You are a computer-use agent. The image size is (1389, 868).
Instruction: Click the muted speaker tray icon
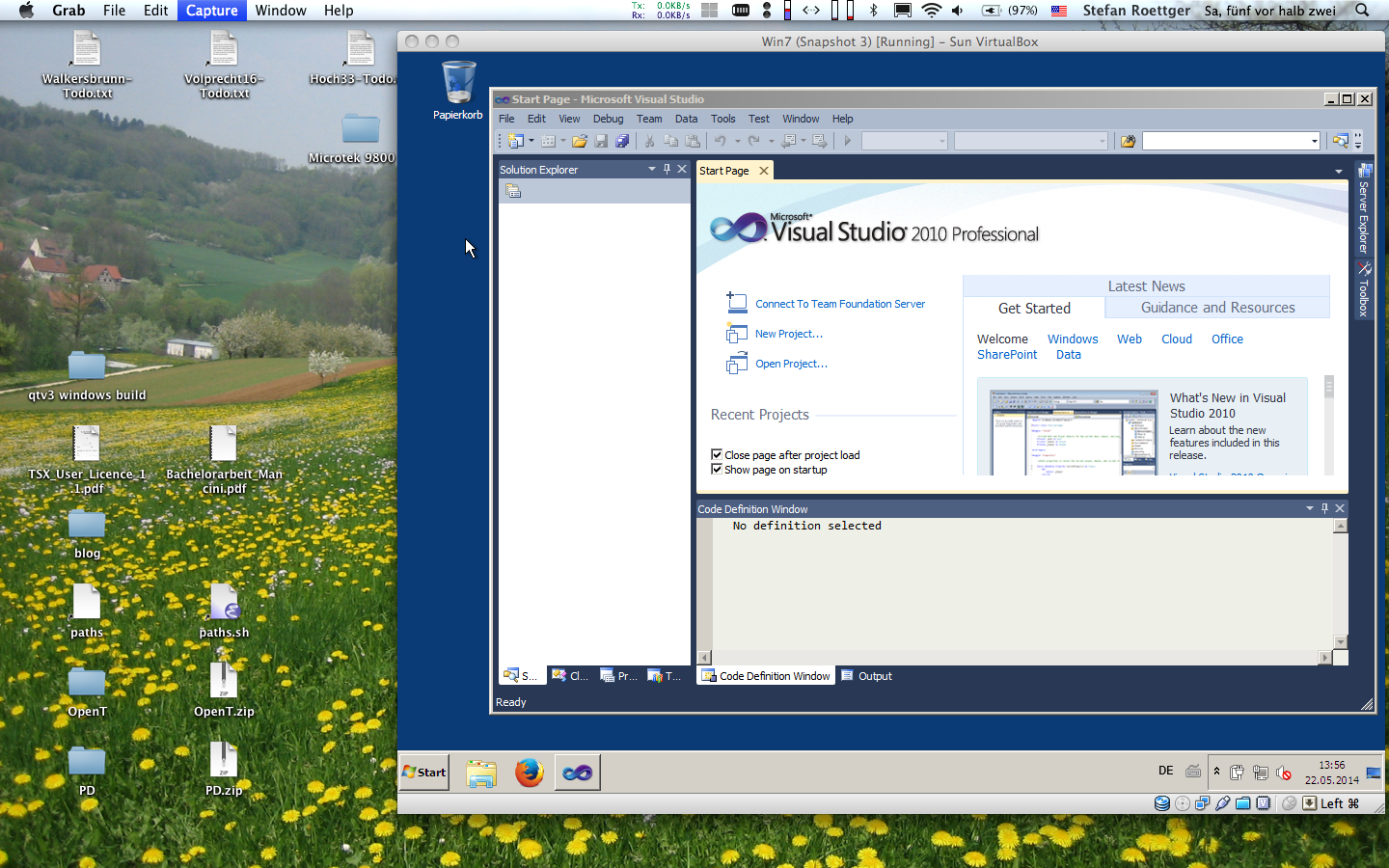1284,773
